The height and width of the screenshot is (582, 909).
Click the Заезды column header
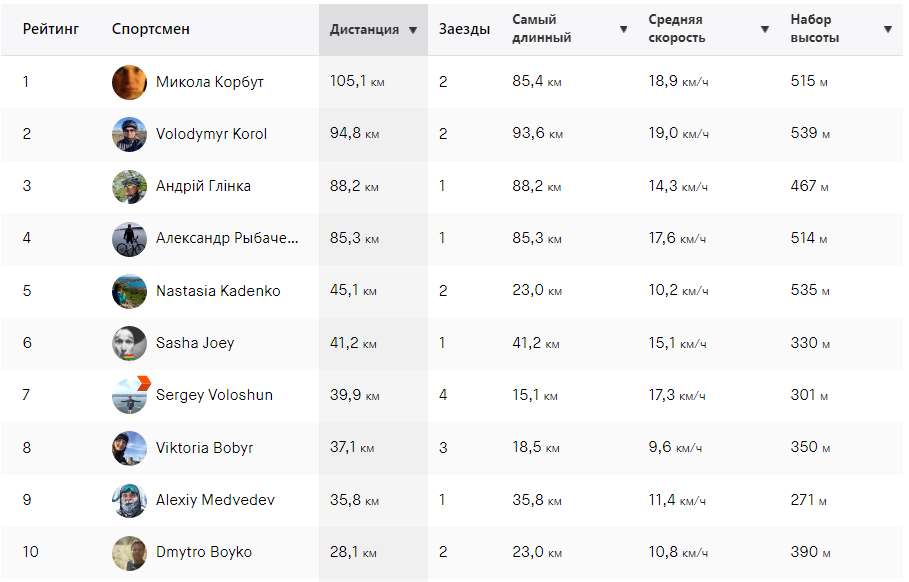pos(464,29)
